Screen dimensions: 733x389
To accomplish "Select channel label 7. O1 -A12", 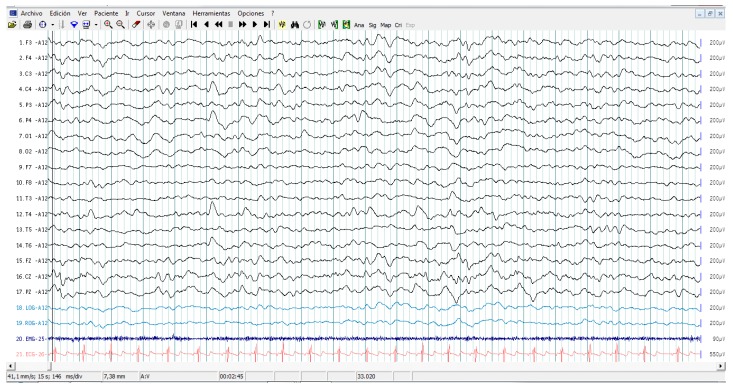I will tap(33, 136).
